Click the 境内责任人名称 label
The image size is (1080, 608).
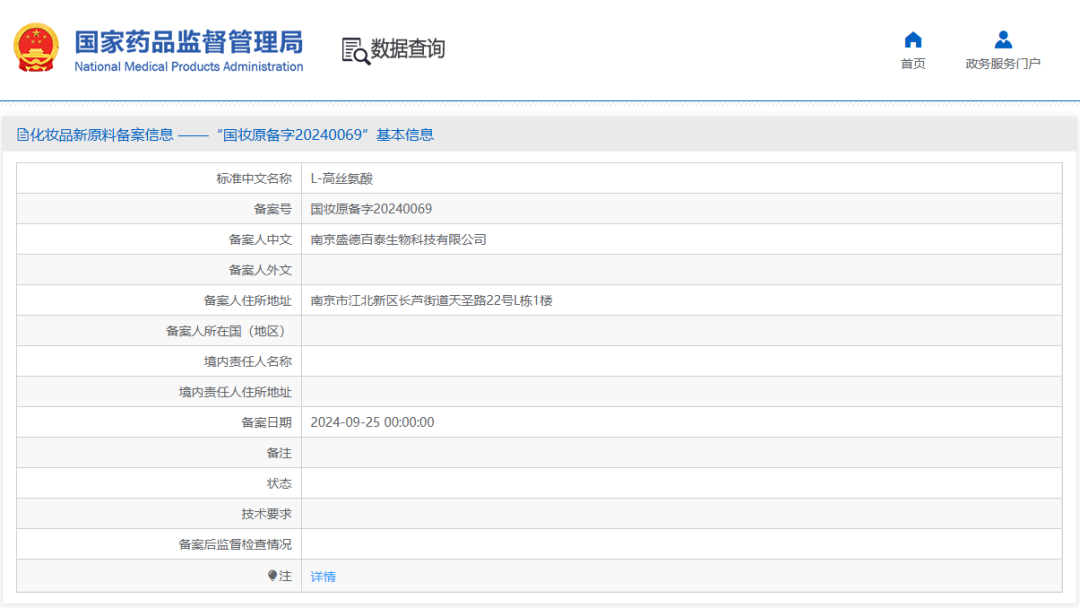(x=247, y=361)
